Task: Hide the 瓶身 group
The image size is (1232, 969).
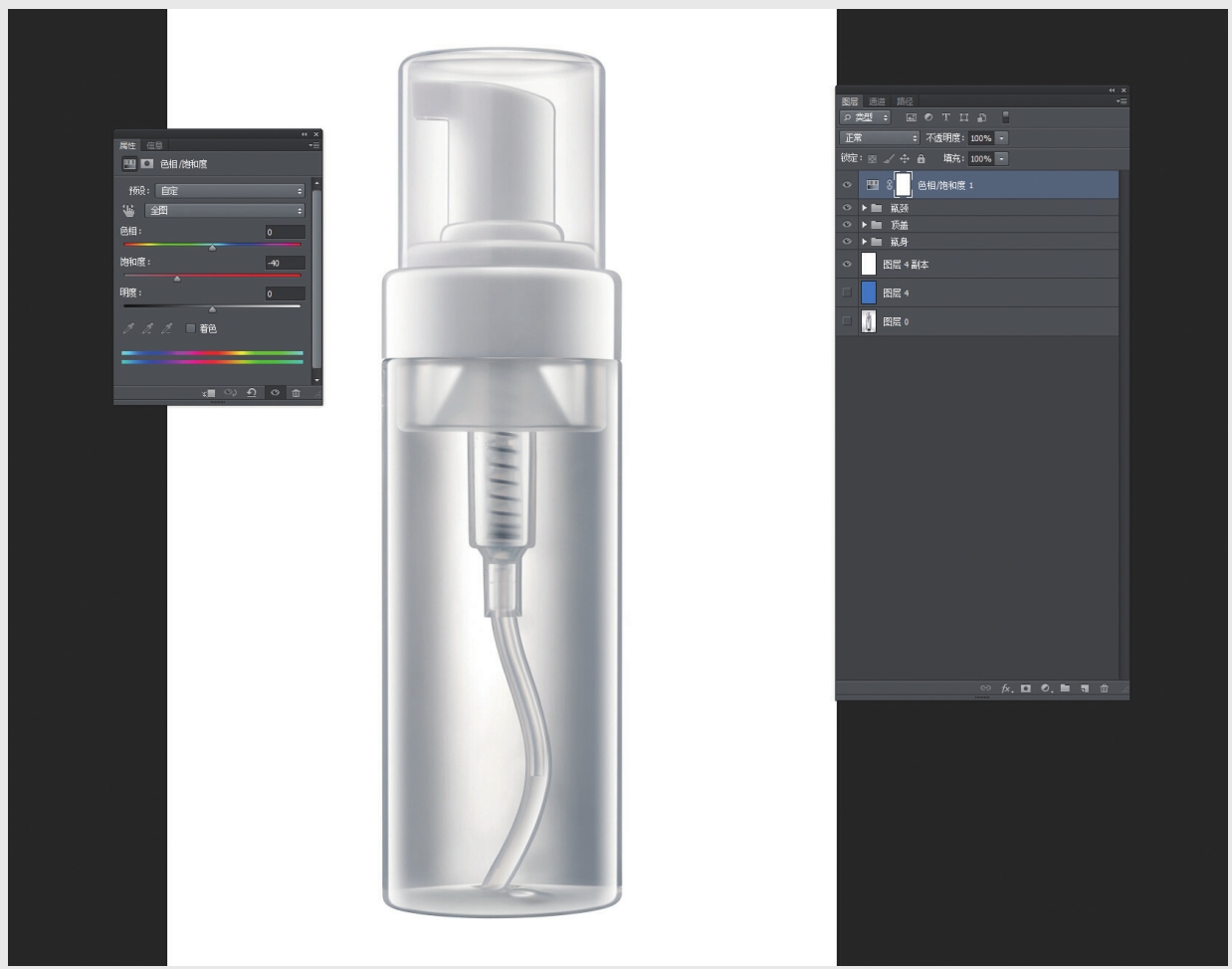Action: 847,242
